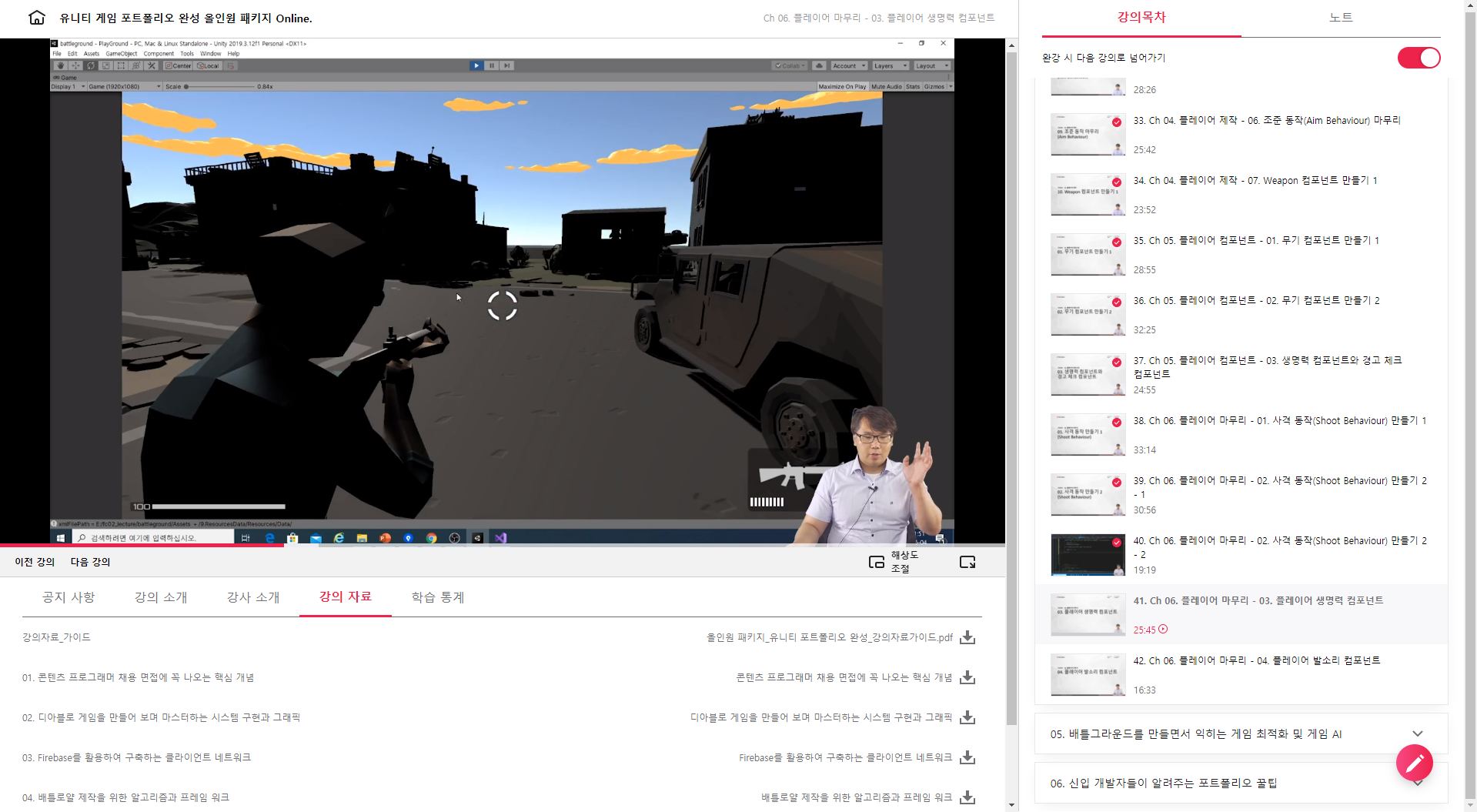Click the Chrome icon in the video taskbar
Viewport: 1477px width, 812px height.
click(x=432, y=538)
